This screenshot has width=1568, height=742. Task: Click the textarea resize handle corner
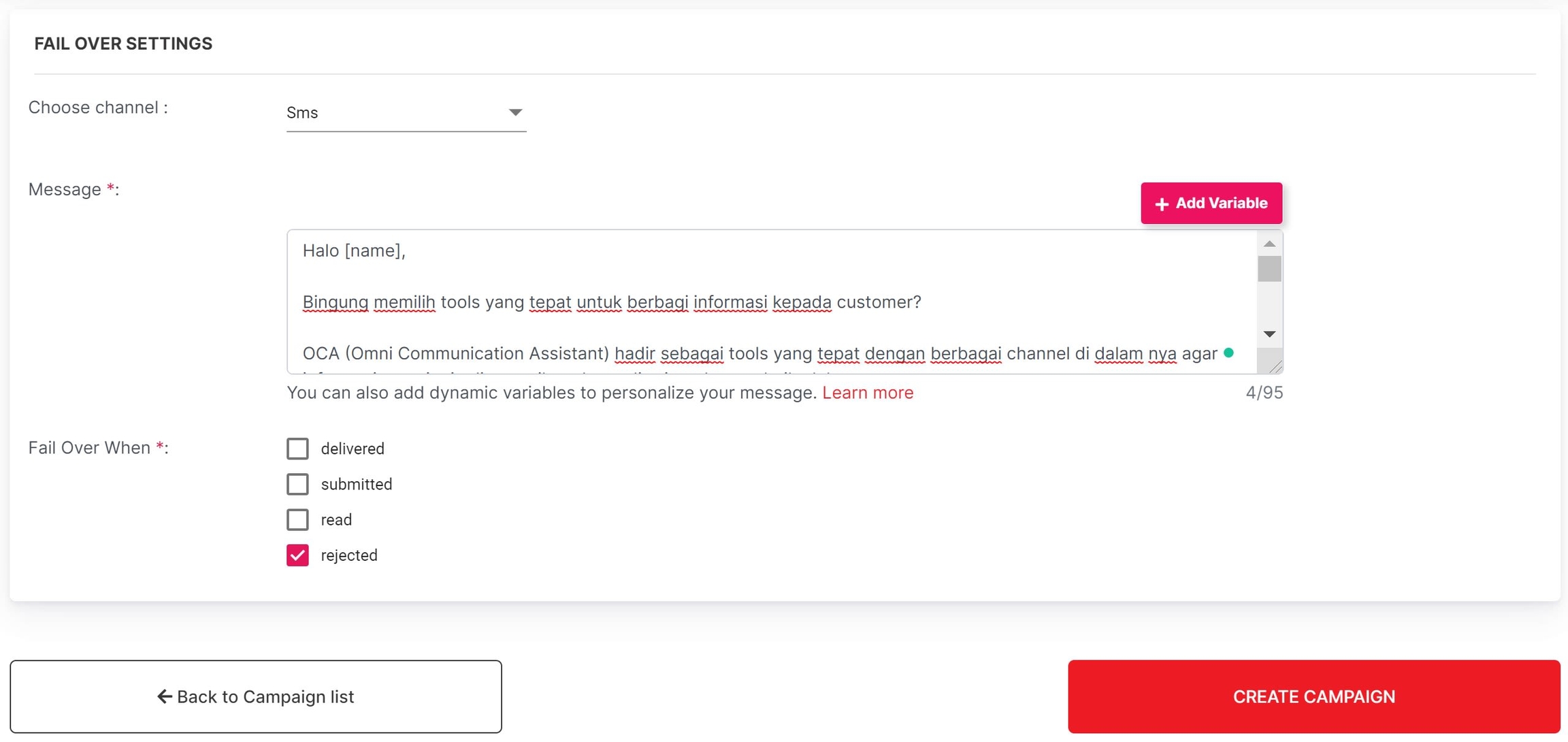click(x=1275, y=366)
